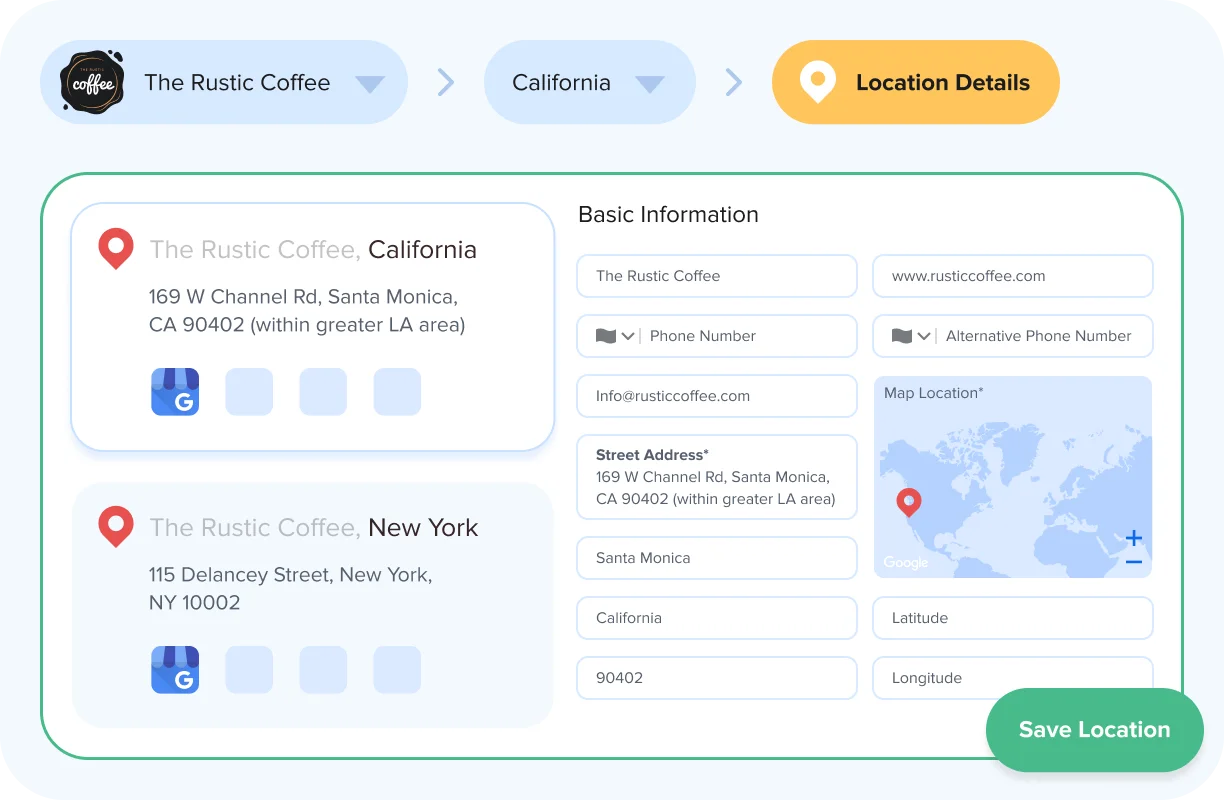Click the Info@rusticcoffee.com email field
This screenshot has height=800, width=1224.
pos(716,396)
